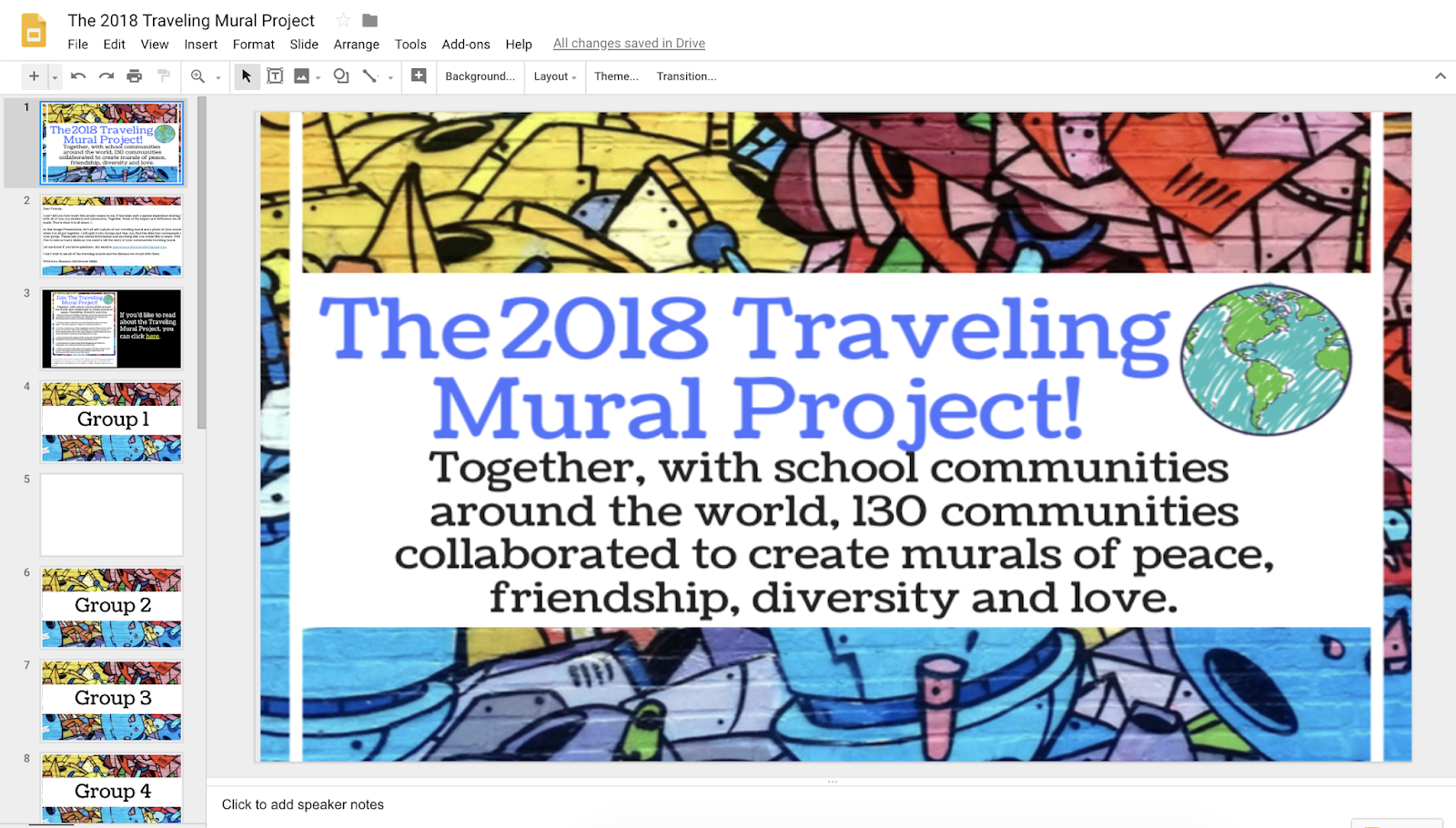Collapse the menus with chevron icon
1456x828 pixels.
1441,76
